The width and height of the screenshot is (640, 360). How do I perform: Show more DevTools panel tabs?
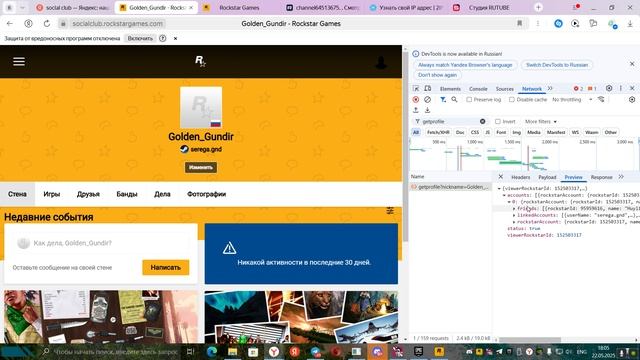550,89
